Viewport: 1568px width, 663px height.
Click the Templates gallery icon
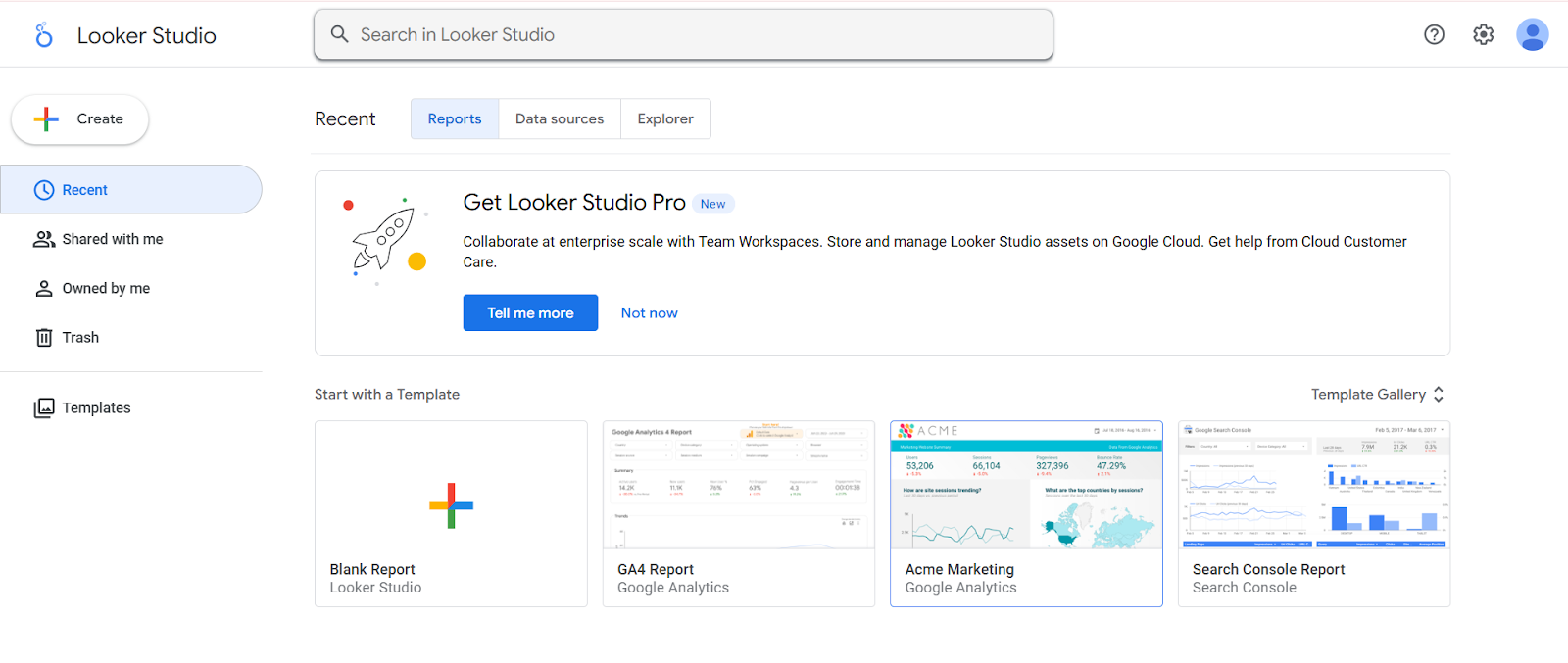[44, 408]
